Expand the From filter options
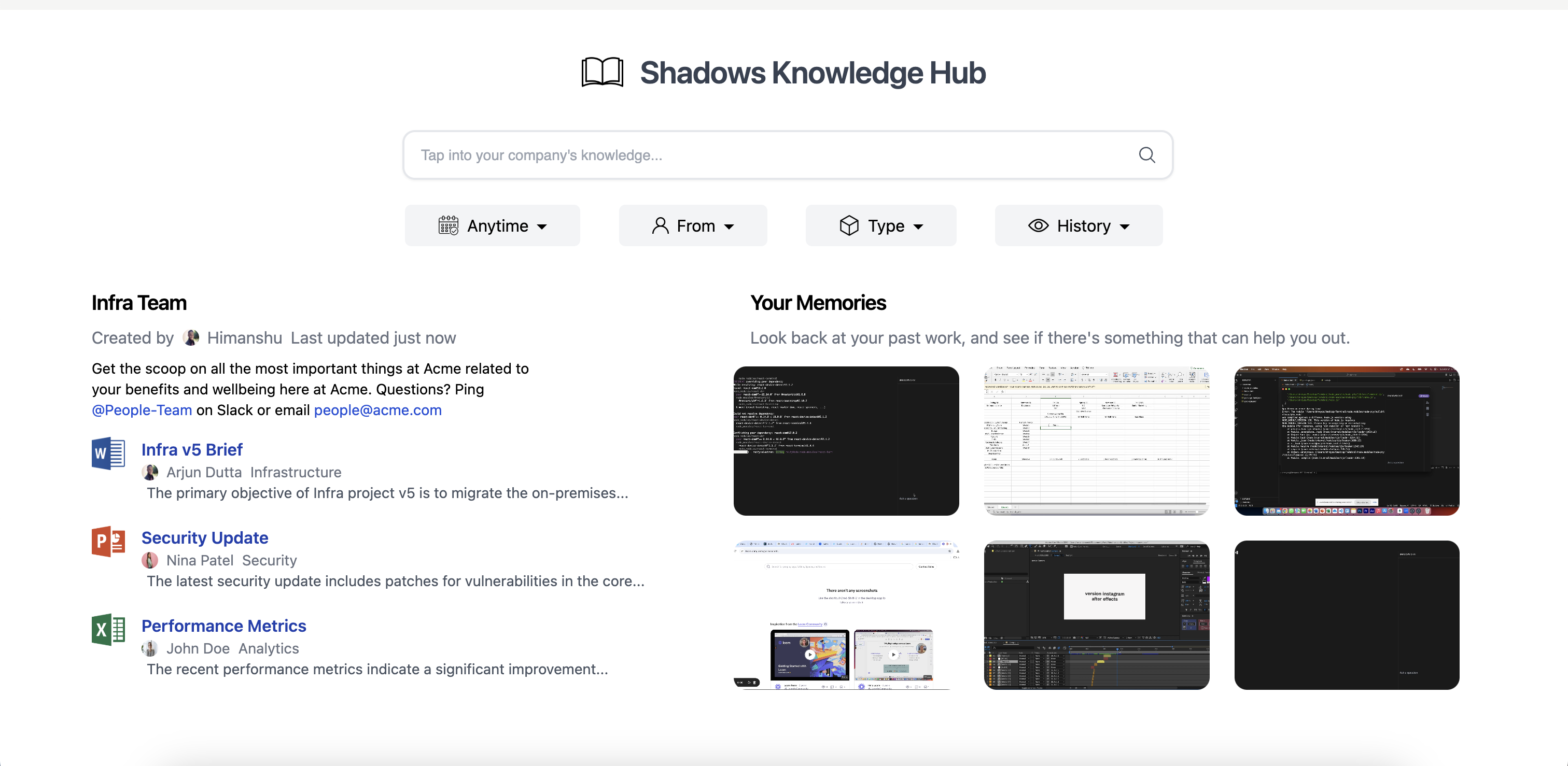 coord(693,225)
